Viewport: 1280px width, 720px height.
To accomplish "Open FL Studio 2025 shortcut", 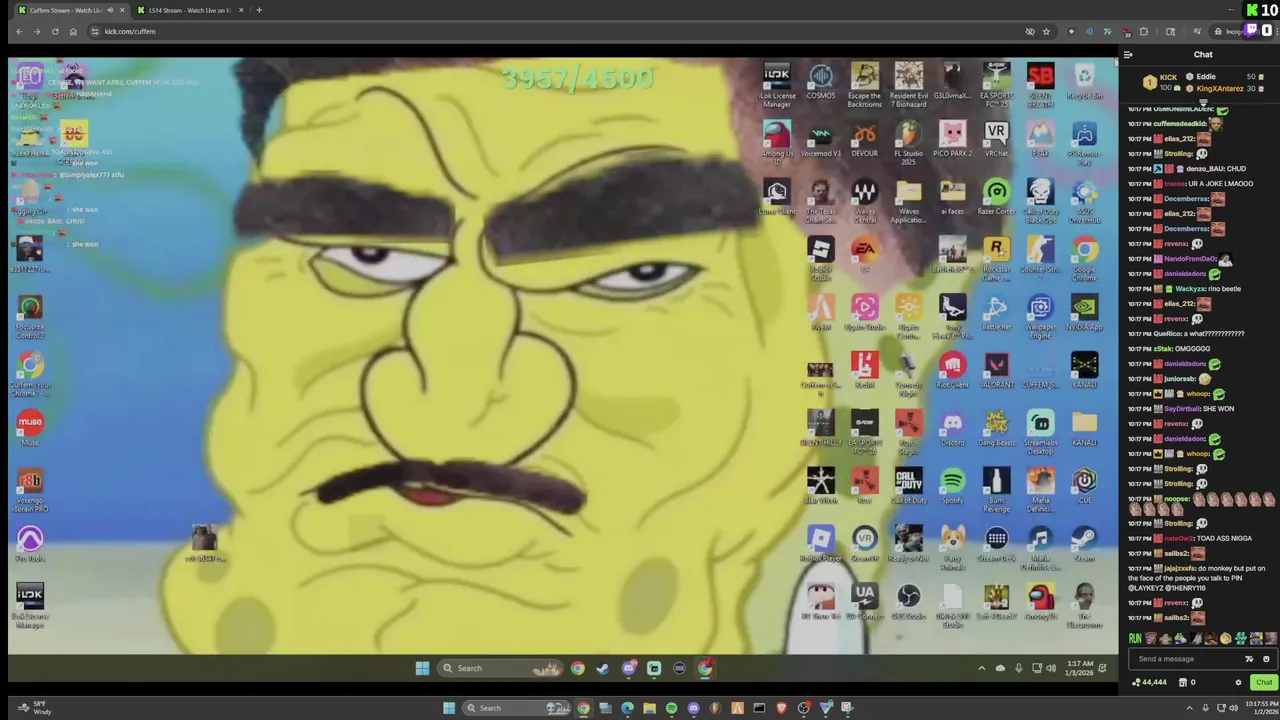I will click(x=909, y=143).
